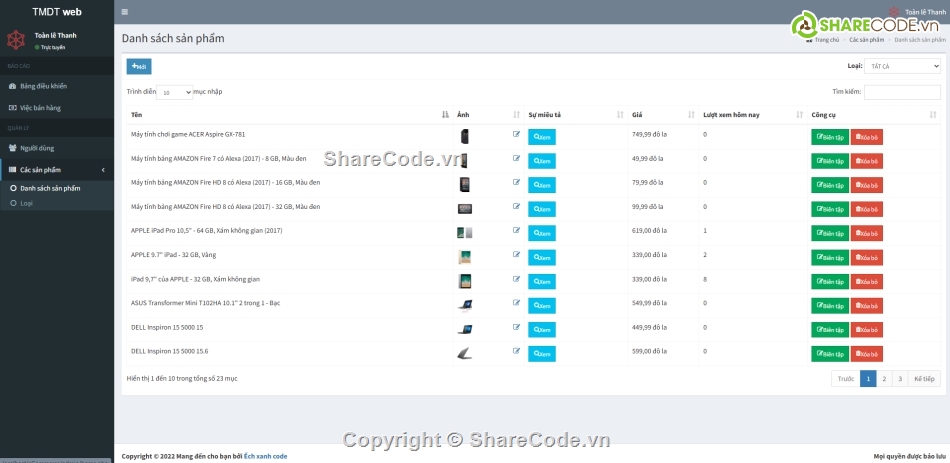Screen dimensions: 950x463
Task: Click Biên tập for Fire HD 8 16 GB
Action: click(830, 185)
